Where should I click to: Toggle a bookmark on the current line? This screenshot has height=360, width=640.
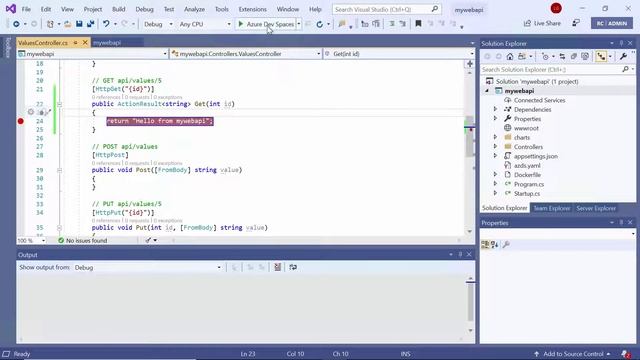[418, 24]
